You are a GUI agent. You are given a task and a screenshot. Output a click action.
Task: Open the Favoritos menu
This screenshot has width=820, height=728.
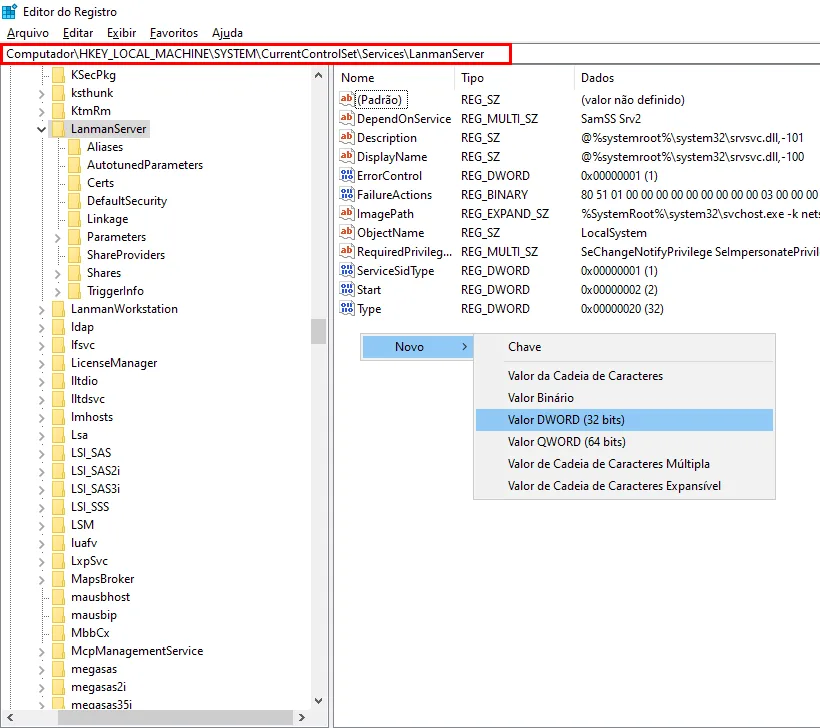pyautogui.click(x=174, y=33)
